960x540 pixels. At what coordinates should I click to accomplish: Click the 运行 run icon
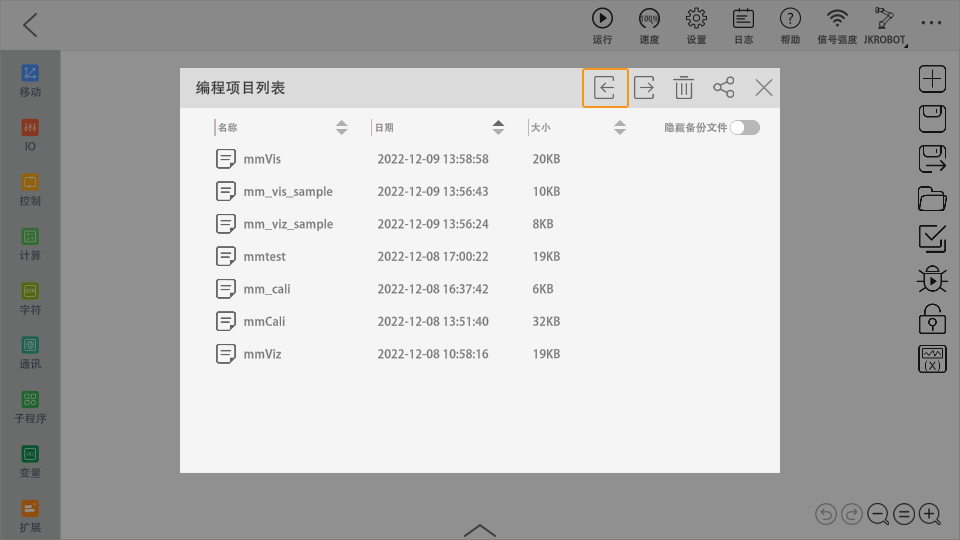[602, 26]
